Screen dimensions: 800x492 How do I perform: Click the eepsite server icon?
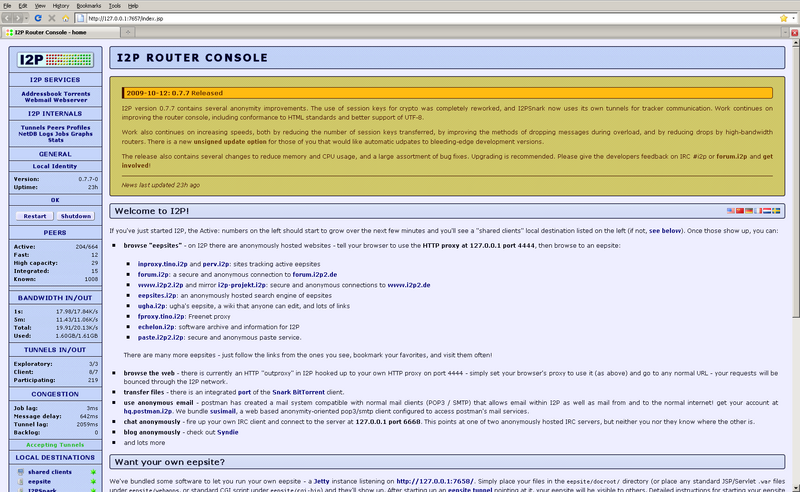click(x=20, y=481)
